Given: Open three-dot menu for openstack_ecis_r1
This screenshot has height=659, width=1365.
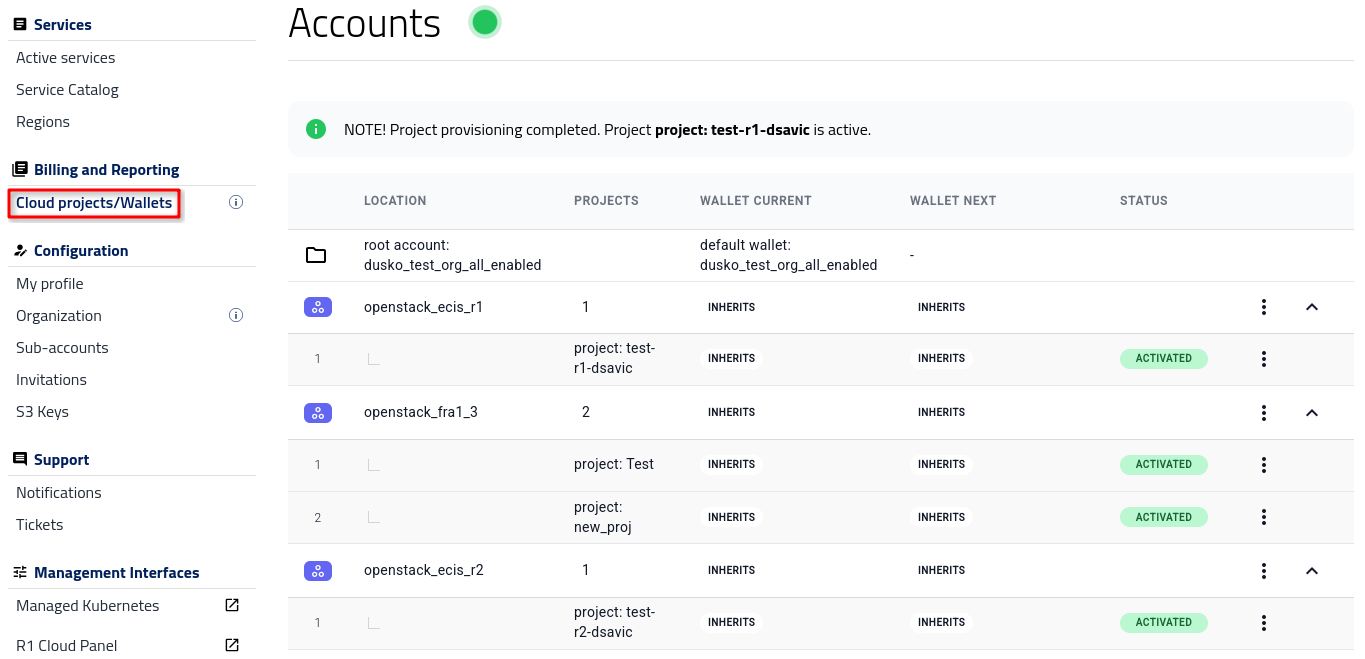Looking at the screenshot, I should 1264,307.
